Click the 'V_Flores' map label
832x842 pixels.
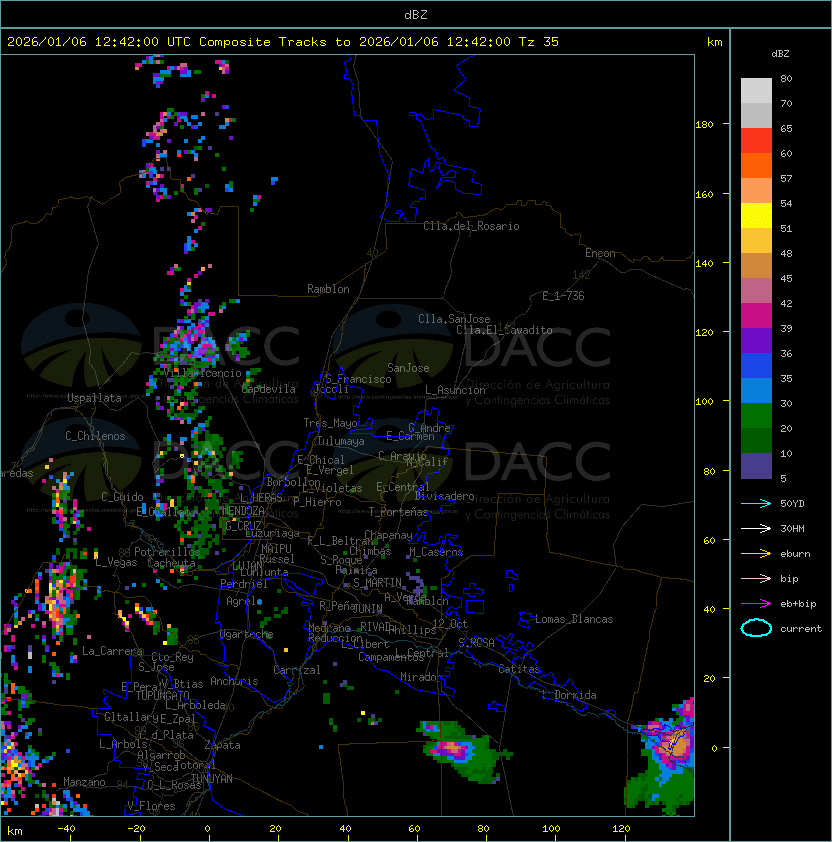(x=151, y=806)
